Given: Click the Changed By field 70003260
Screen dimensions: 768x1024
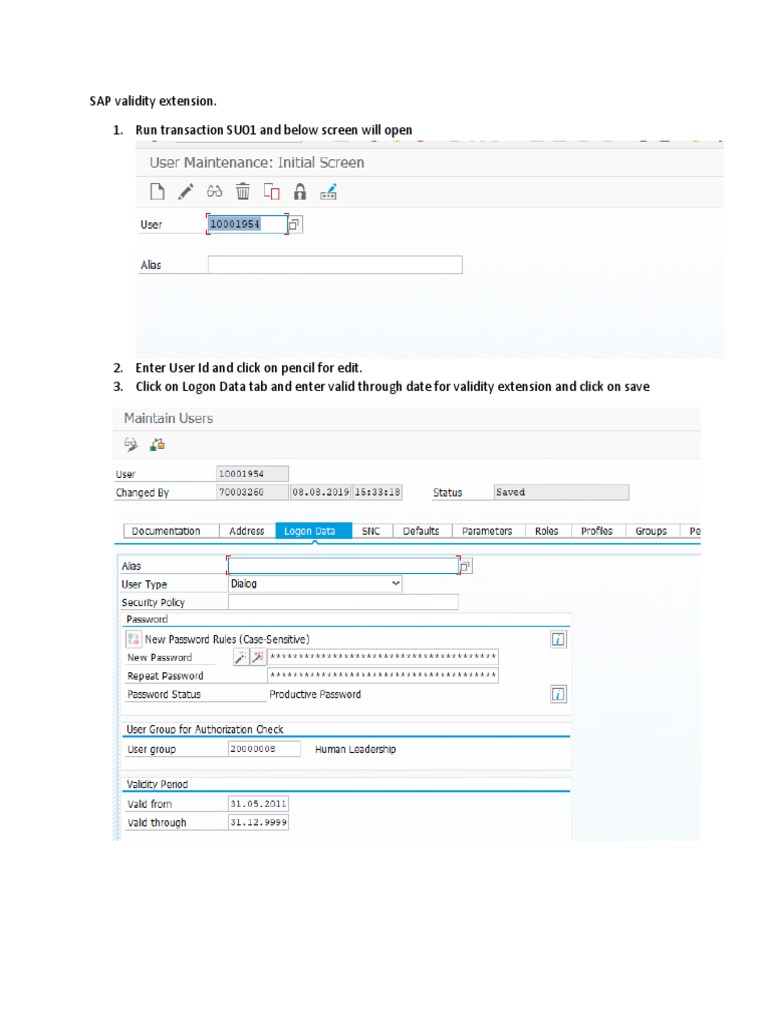Looking at the screenshot, I should click(x=252, y=492).
